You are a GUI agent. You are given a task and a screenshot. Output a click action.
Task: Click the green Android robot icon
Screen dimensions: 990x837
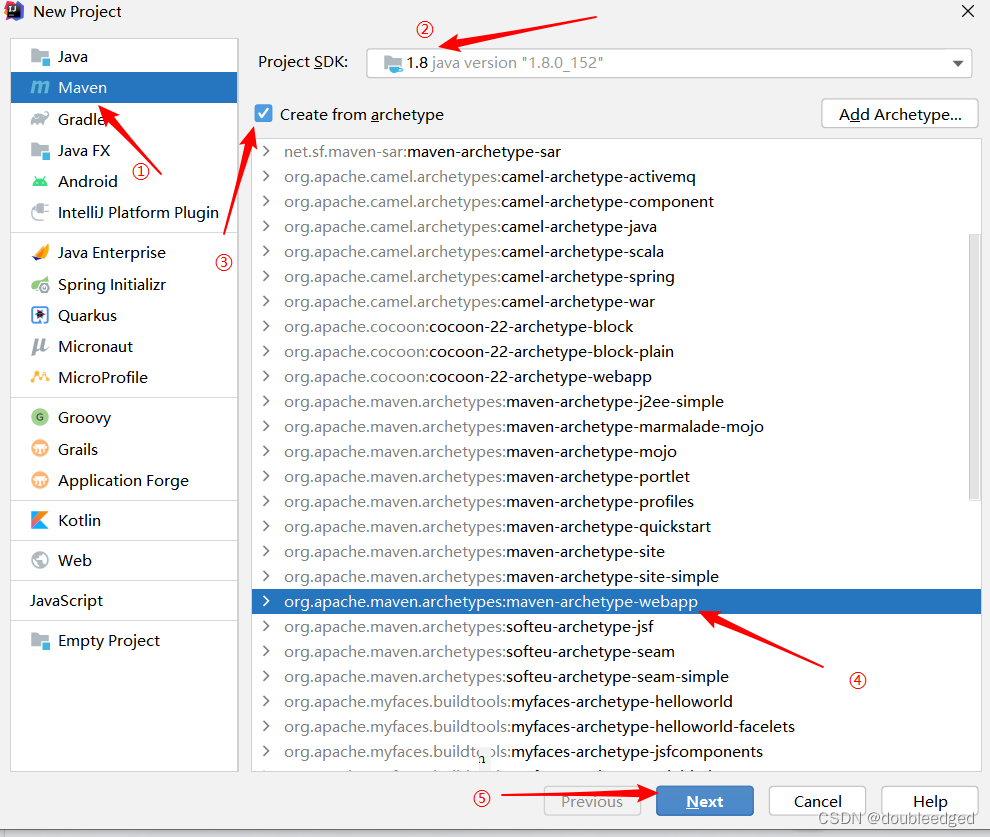click(x=40, y=182)
